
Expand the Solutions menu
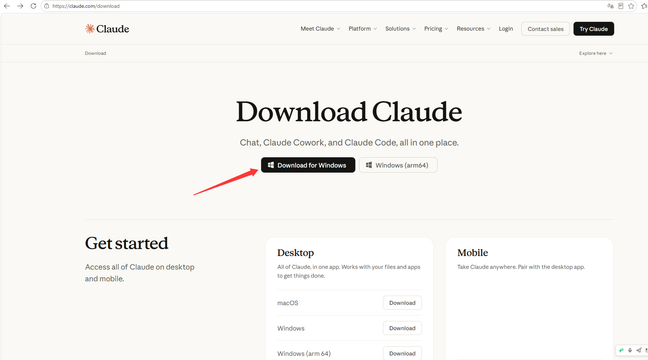tap(400, 29)
